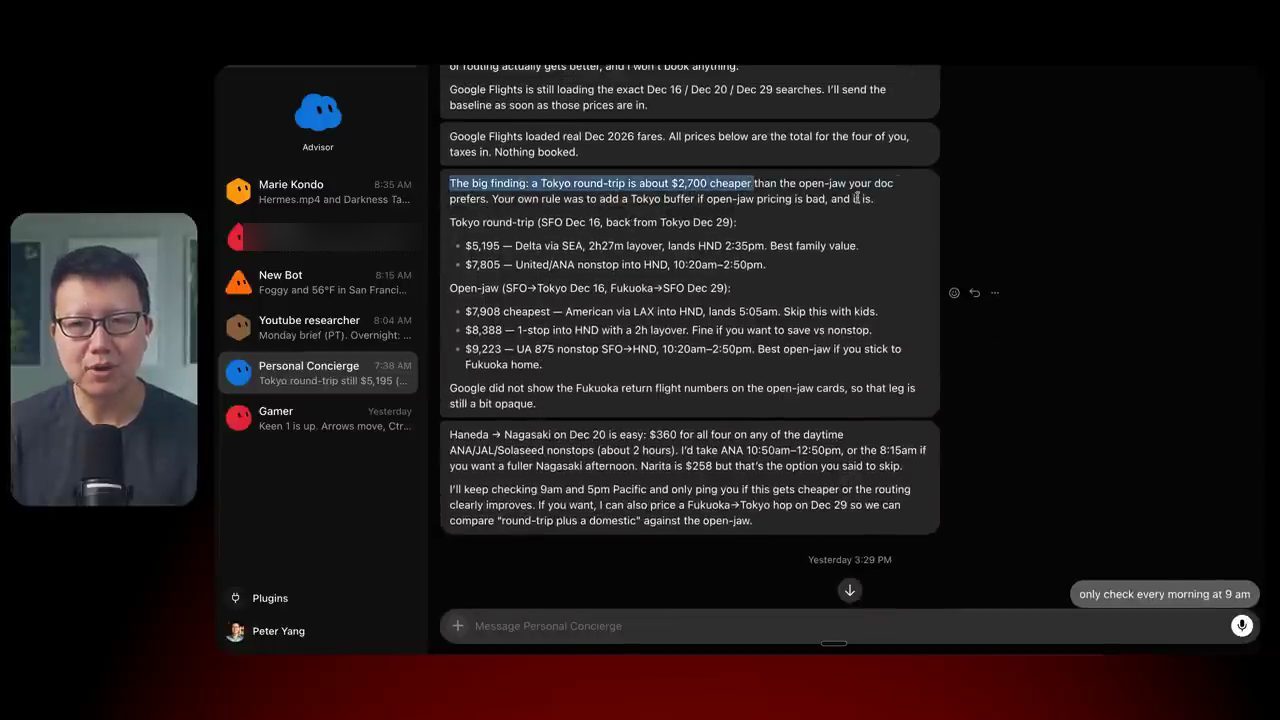Click the highlighted 'The big finding' text

(601, 183)
